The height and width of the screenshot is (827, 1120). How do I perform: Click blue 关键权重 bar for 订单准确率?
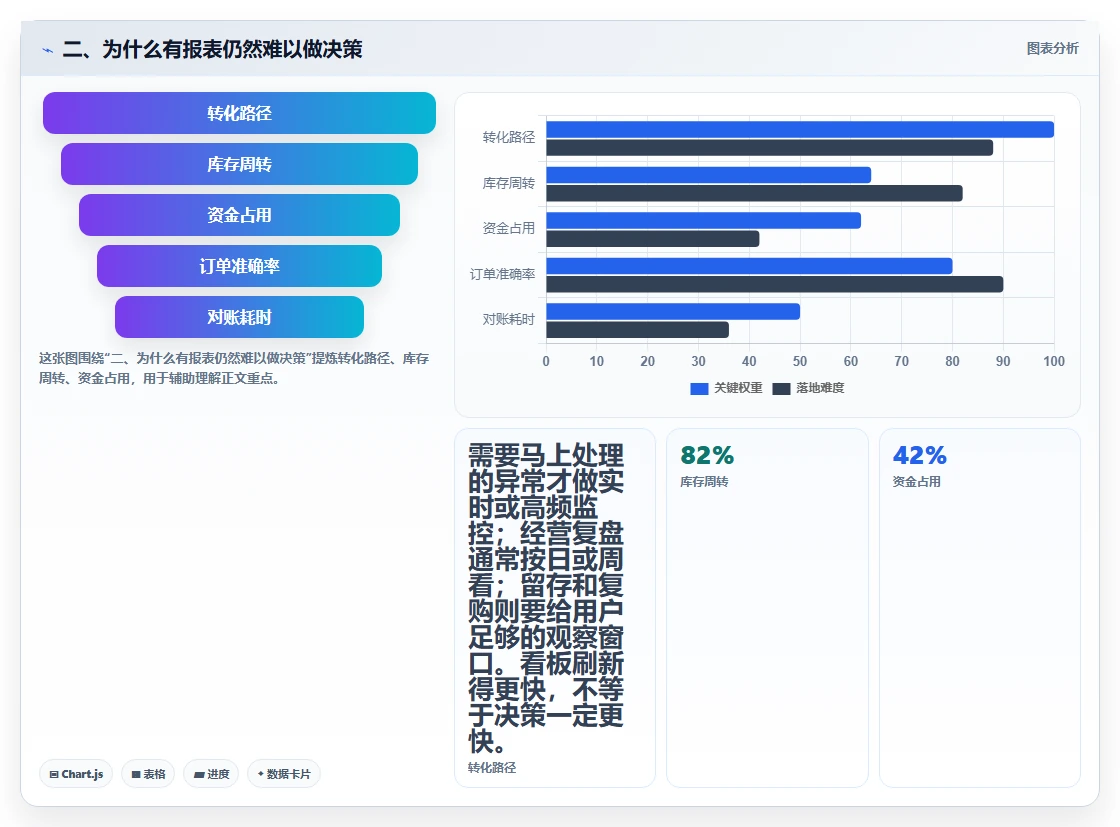(x=749, y=266)
